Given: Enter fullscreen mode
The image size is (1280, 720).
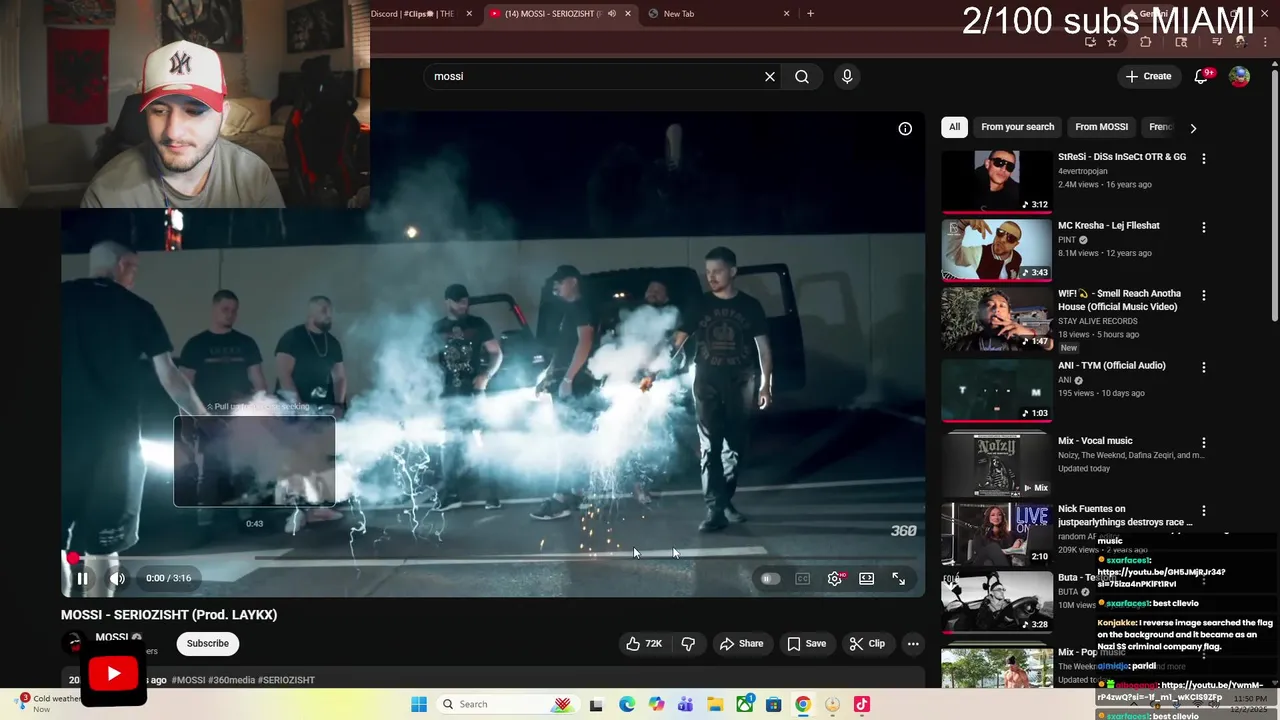Looking at the screenshot, I should point(898,578).
